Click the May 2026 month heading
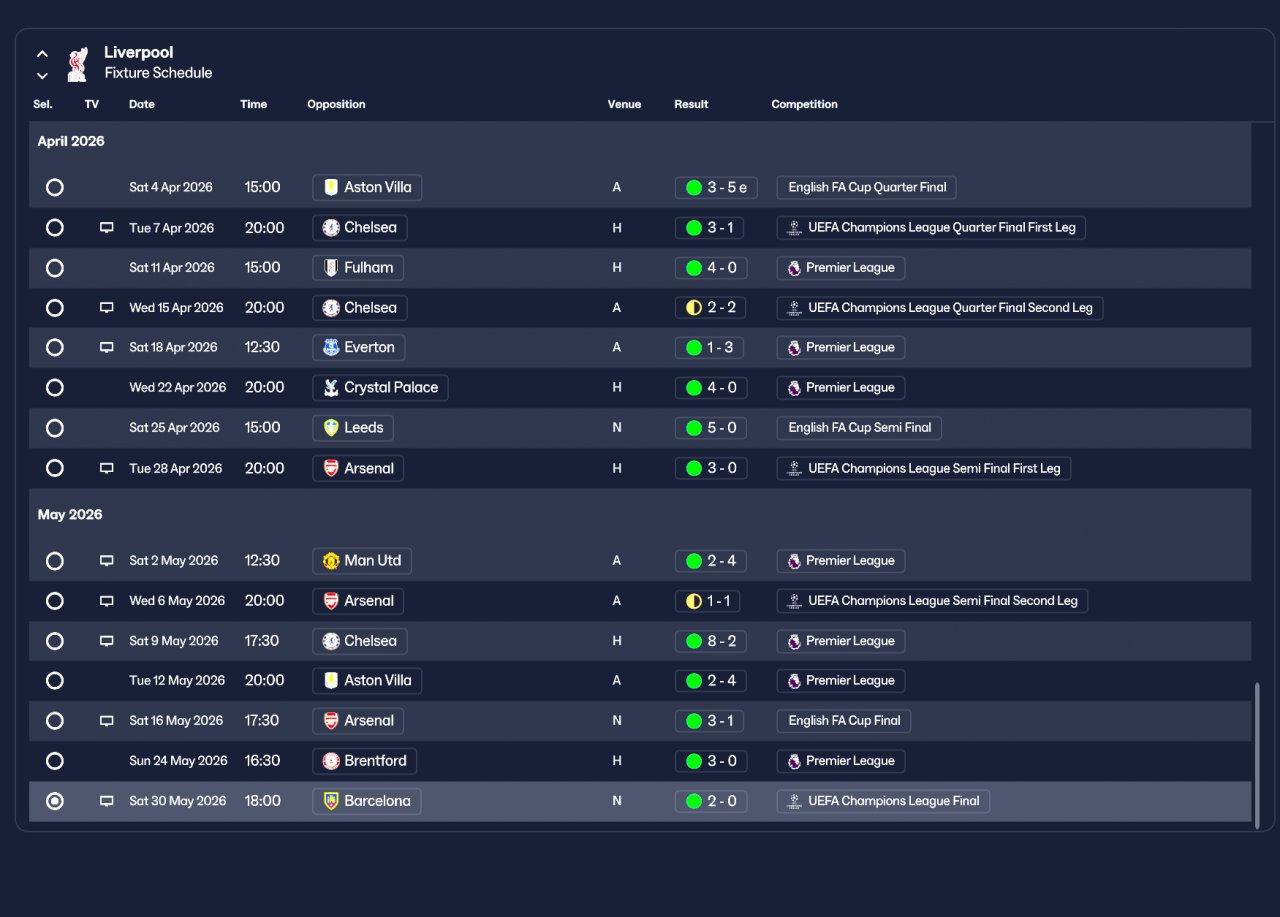Viewport: 1280px width, 917px height. 70,515
